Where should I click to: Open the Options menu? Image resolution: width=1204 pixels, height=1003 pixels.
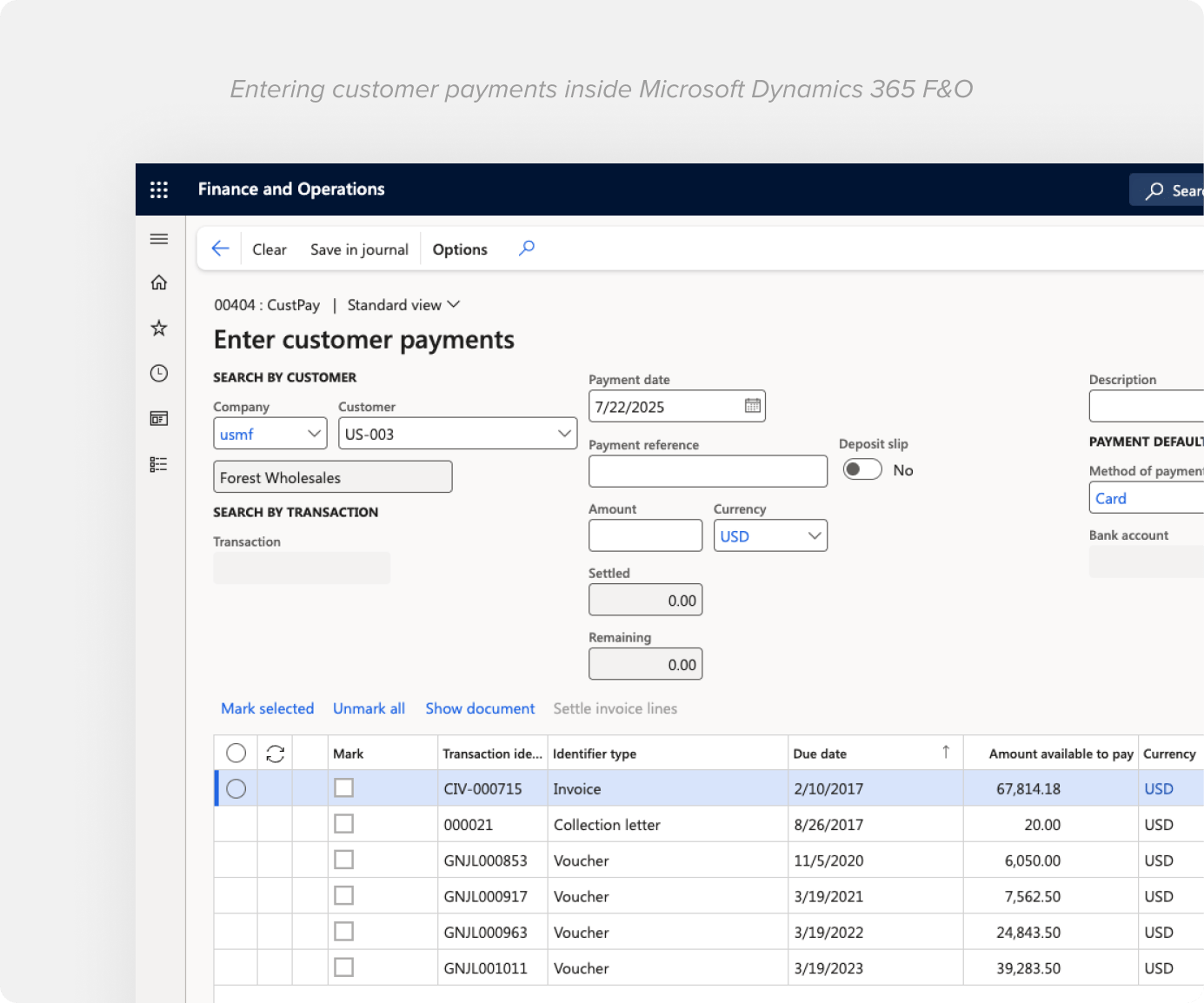coord(460,249)
